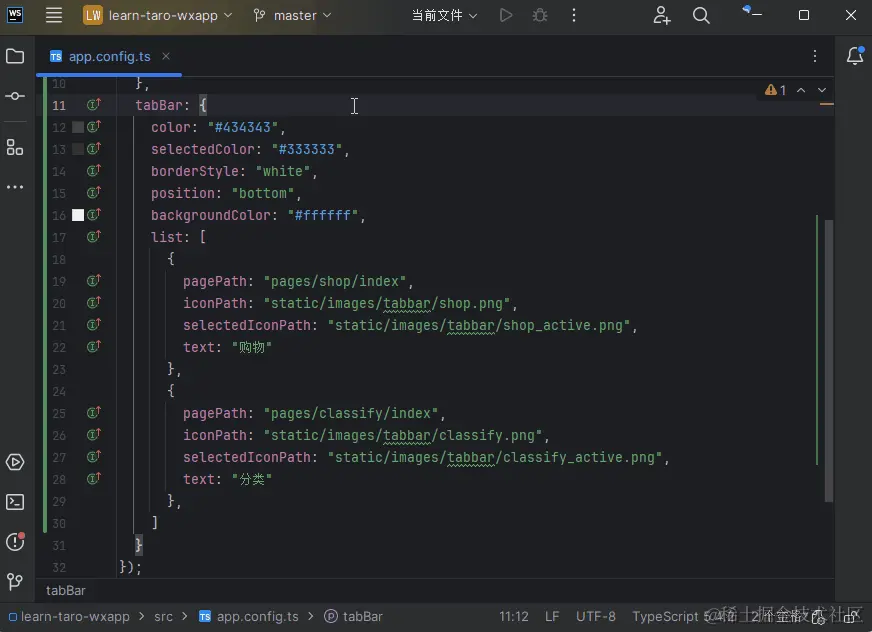Click tabBar in the editor breadcrumb bar
Screen dimensions: 872x632
(x=66, y=590)
